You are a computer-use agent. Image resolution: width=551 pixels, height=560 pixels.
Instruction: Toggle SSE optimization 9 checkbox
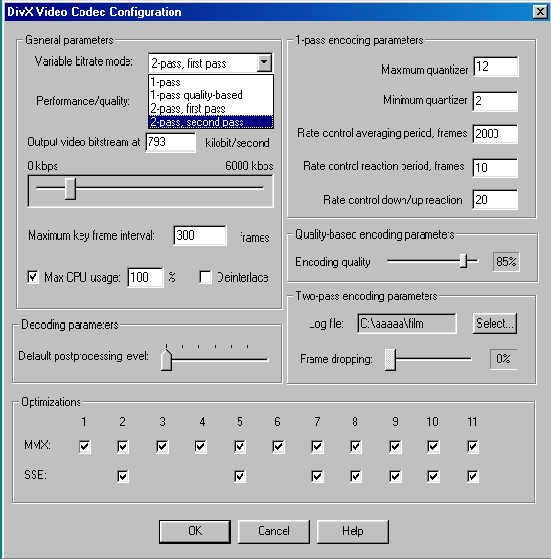coord(395,476)
